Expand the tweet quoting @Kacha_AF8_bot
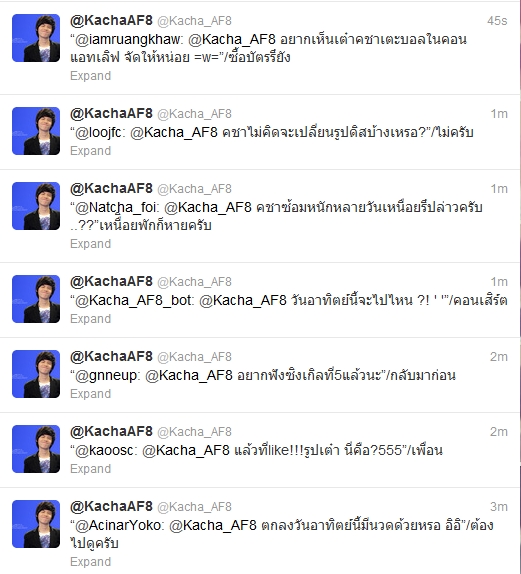The width and height of the screenshot is (521, 574). coord(90,319)
